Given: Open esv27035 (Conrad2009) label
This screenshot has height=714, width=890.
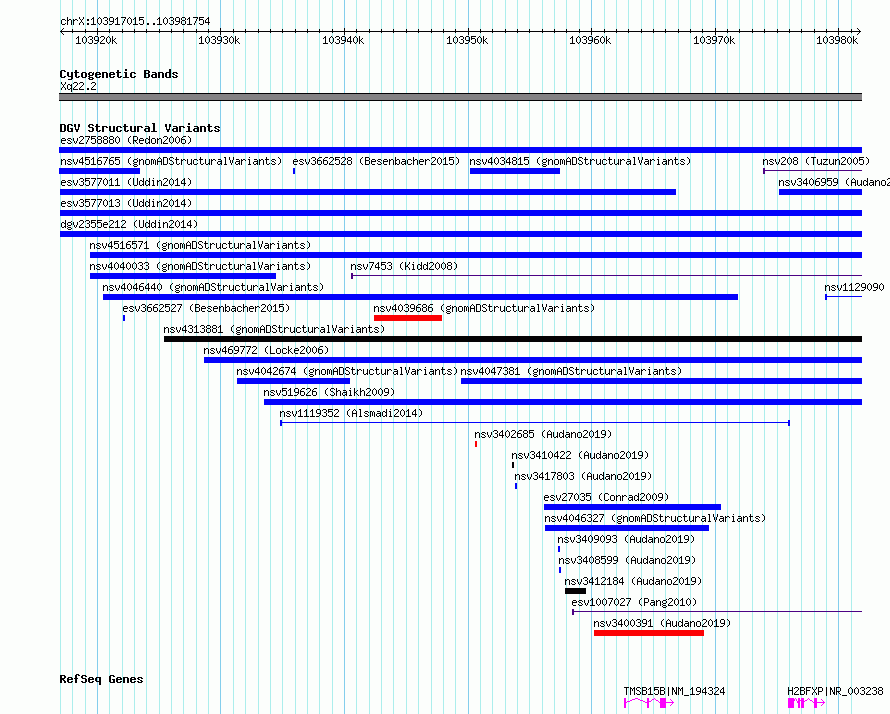Looking at the screenshot, I should [606, 497].
